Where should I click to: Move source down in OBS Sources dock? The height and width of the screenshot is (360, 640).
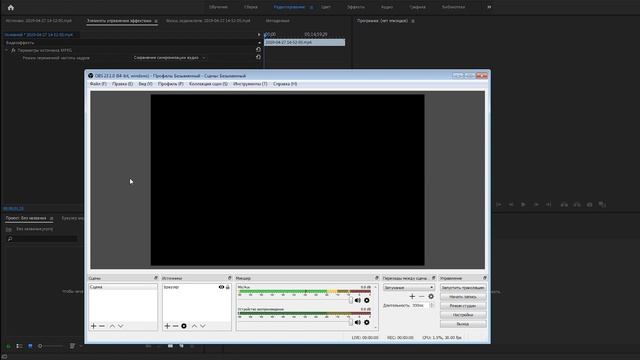(x=203, y=326)
